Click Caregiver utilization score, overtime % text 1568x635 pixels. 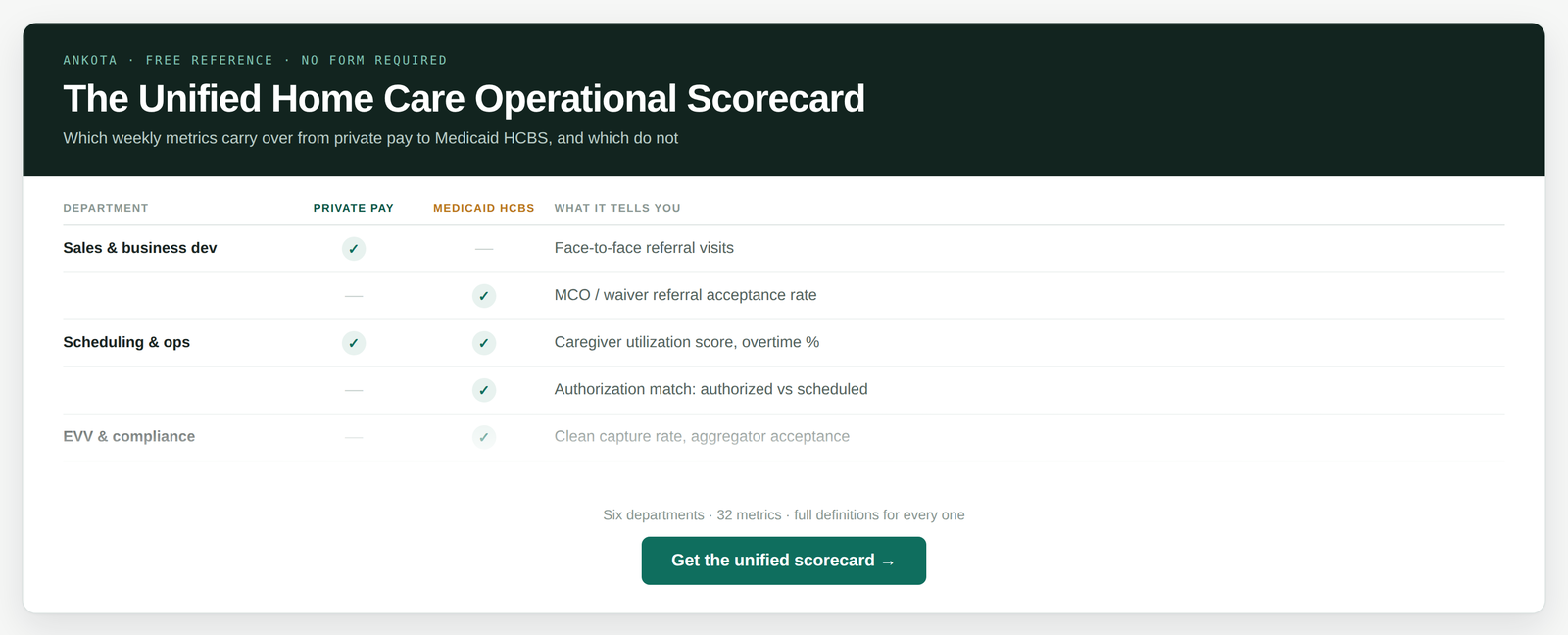pos(687,342)
